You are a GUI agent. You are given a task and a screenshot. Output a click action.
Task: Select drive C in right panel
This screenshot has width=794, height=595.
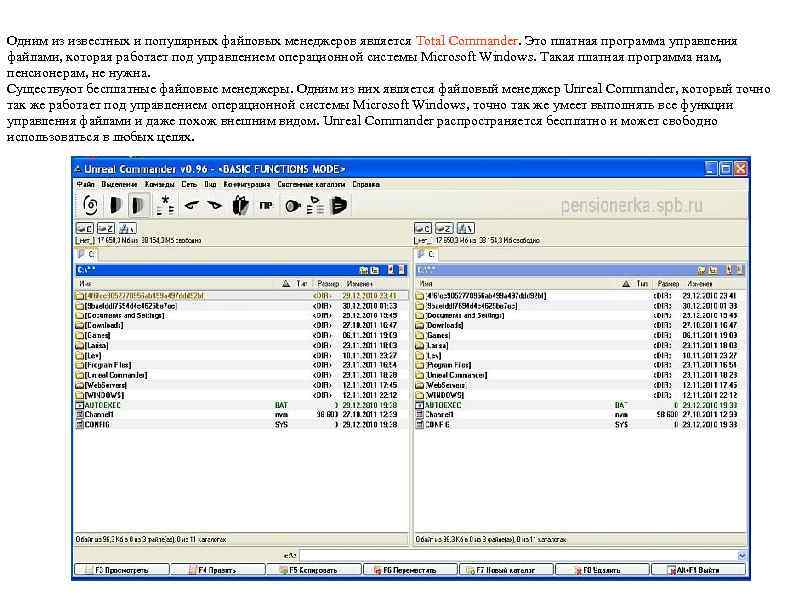(x=423, y=228)
